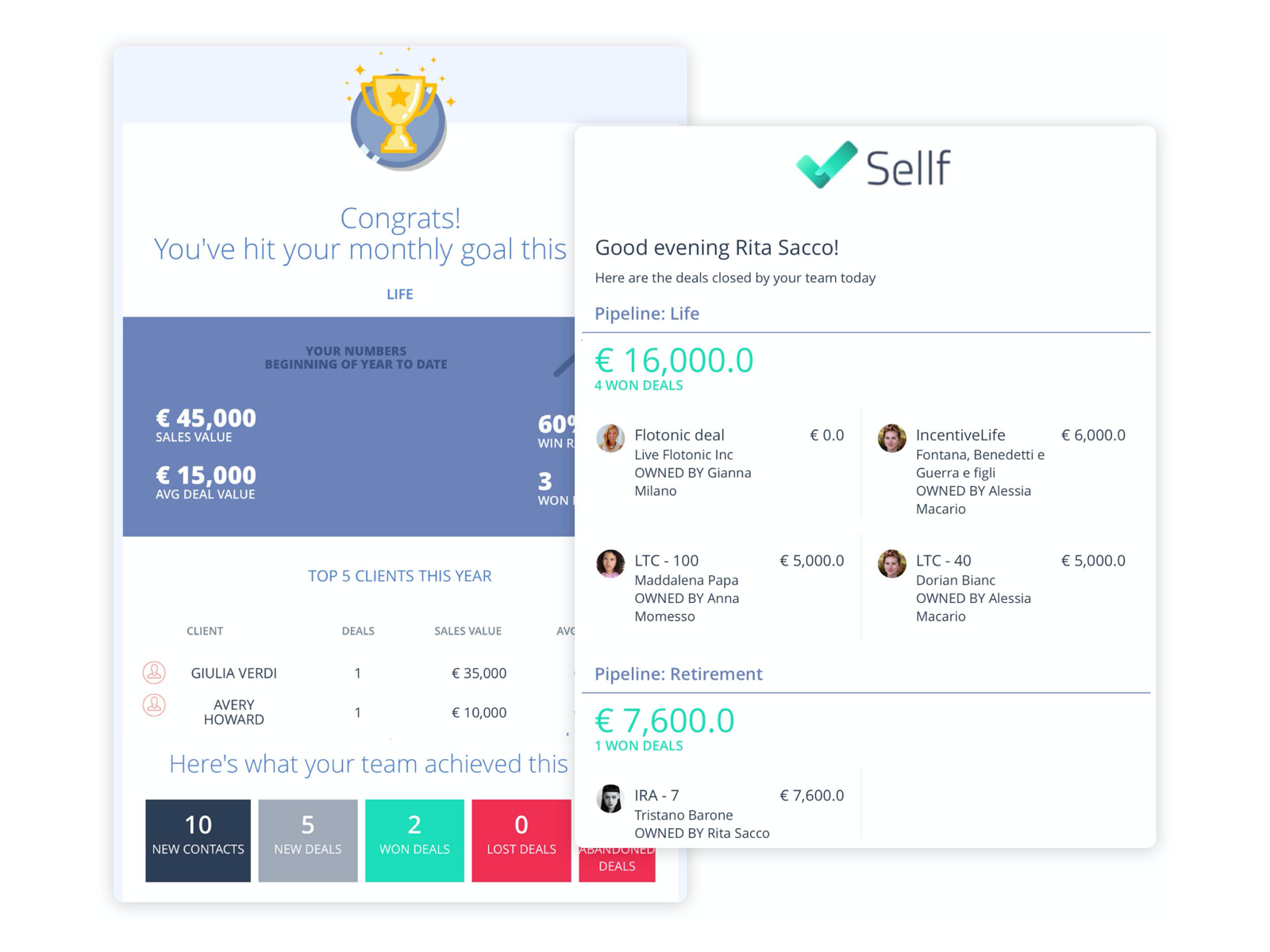Viewport: 1270px width, 952px height.
Task: Open the New Deals tile
Action: point(308,840)
